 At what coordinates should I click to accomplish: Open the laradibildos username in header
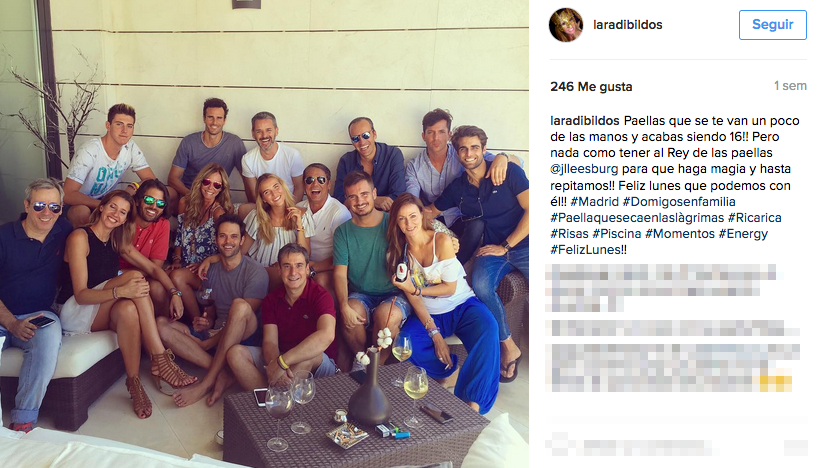click(x=627, y=25)
